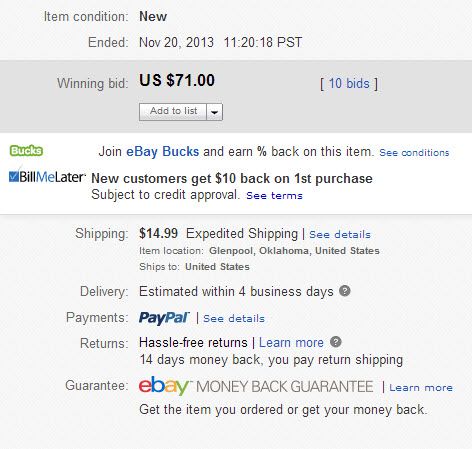Open See details for PayPal payments
The width and height of the screenshot is (472, 449).
(234, 318)
